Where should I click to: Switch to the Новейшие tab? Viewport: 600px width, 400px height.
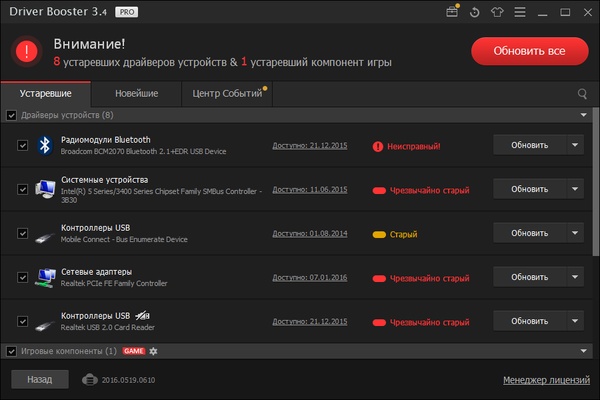point(136,94)
